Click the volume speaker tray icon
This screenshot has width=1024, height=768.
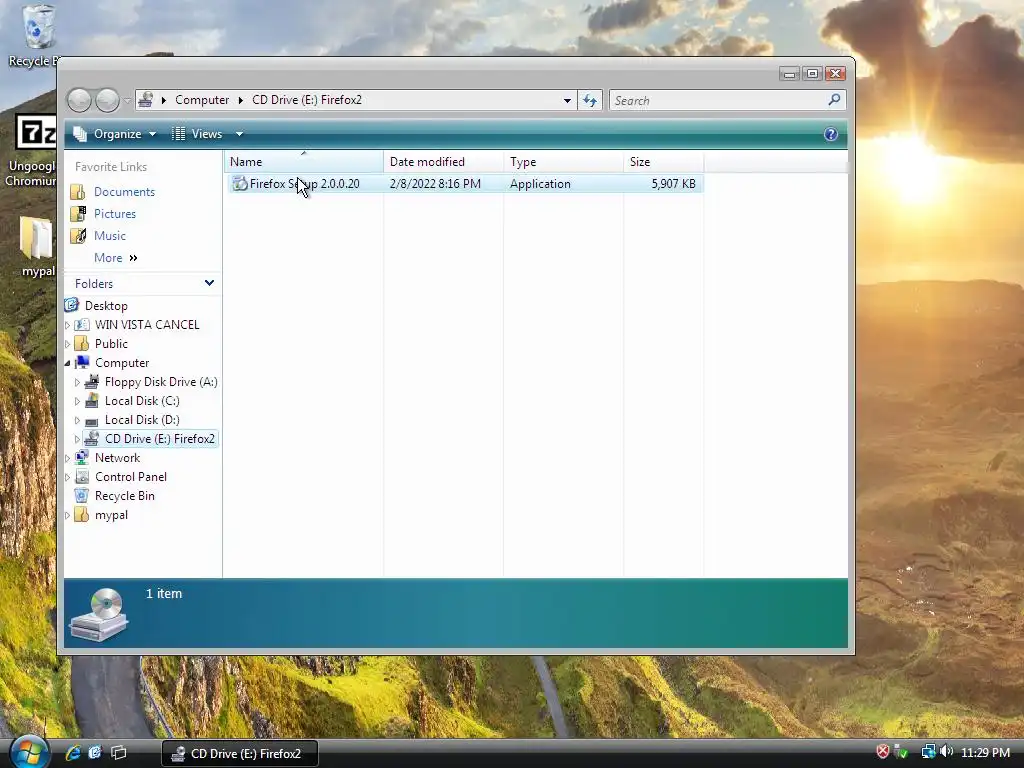[x=946, y=752]
